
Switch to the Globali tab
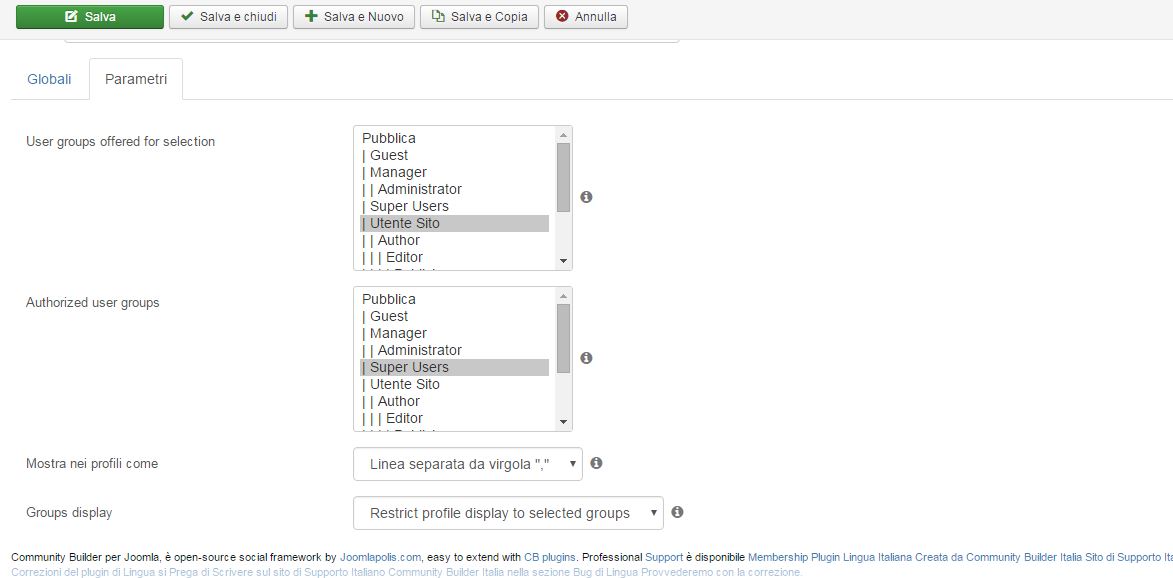pyautogui.click(x=50, y=79)
